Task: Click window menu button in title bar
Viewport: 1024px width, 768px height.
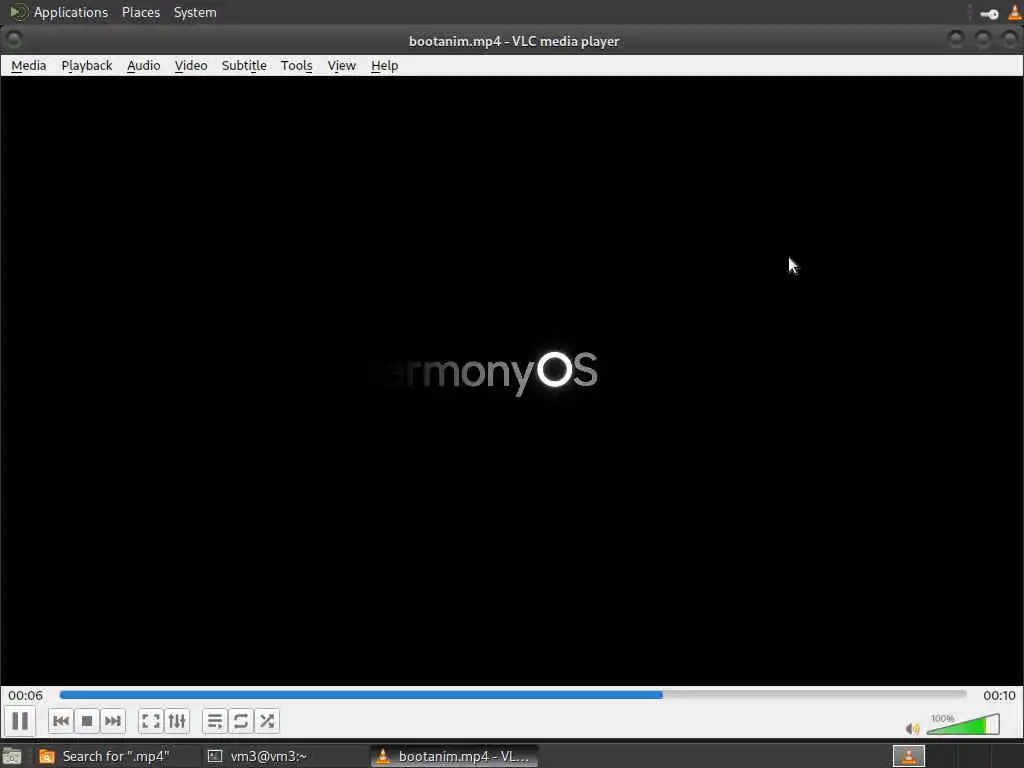Action: tap(13, 40)
